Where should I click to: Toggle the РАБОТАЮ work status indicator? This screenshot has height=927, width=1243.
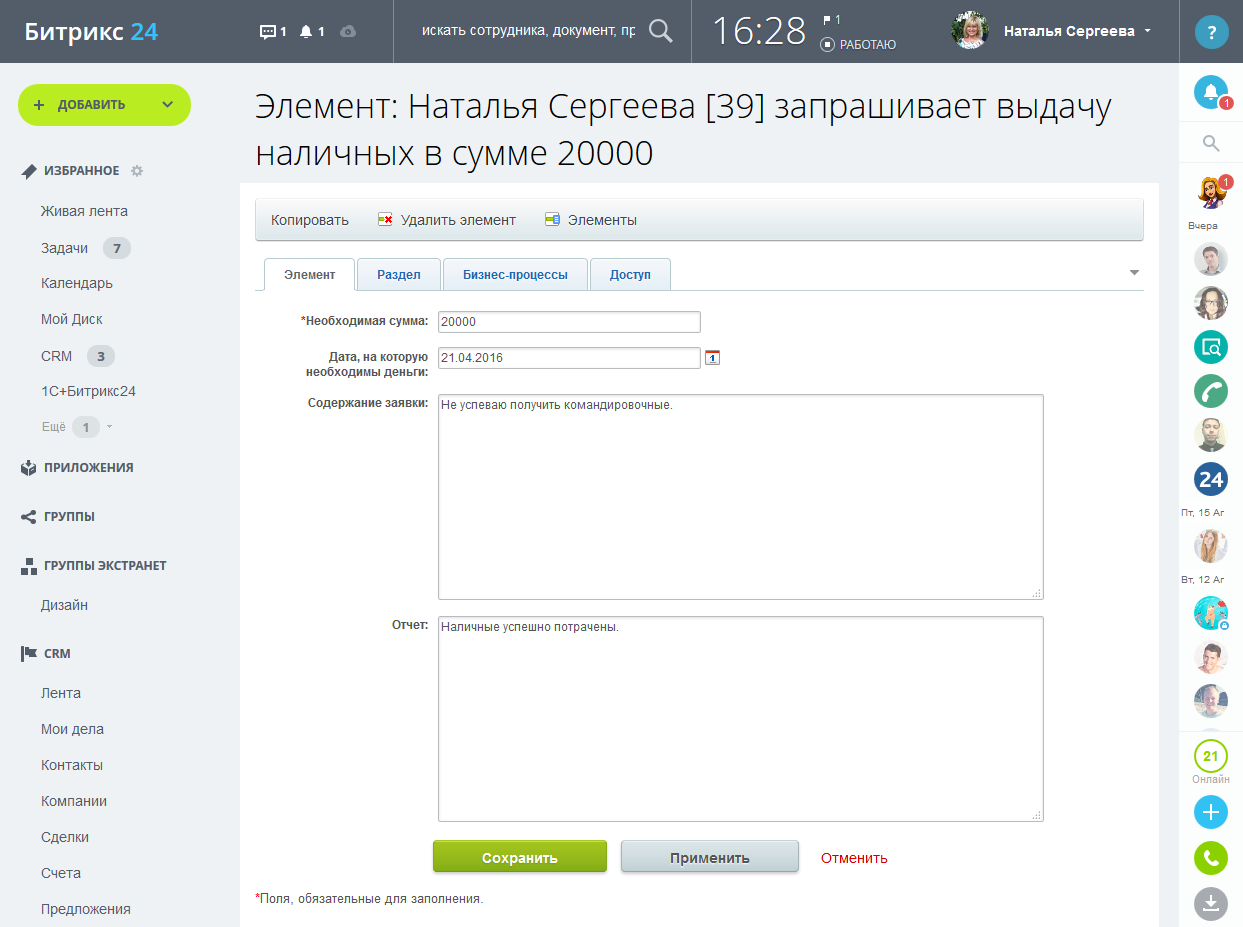pyautogui.click(x=858, y=45)
